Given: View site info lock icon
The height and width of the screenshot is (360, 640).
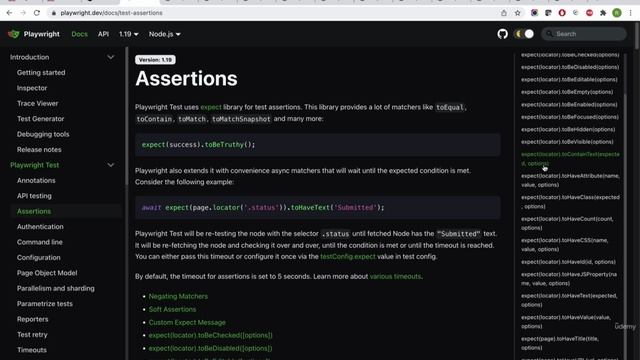Looking at the screenshot, I should (53, 13).
